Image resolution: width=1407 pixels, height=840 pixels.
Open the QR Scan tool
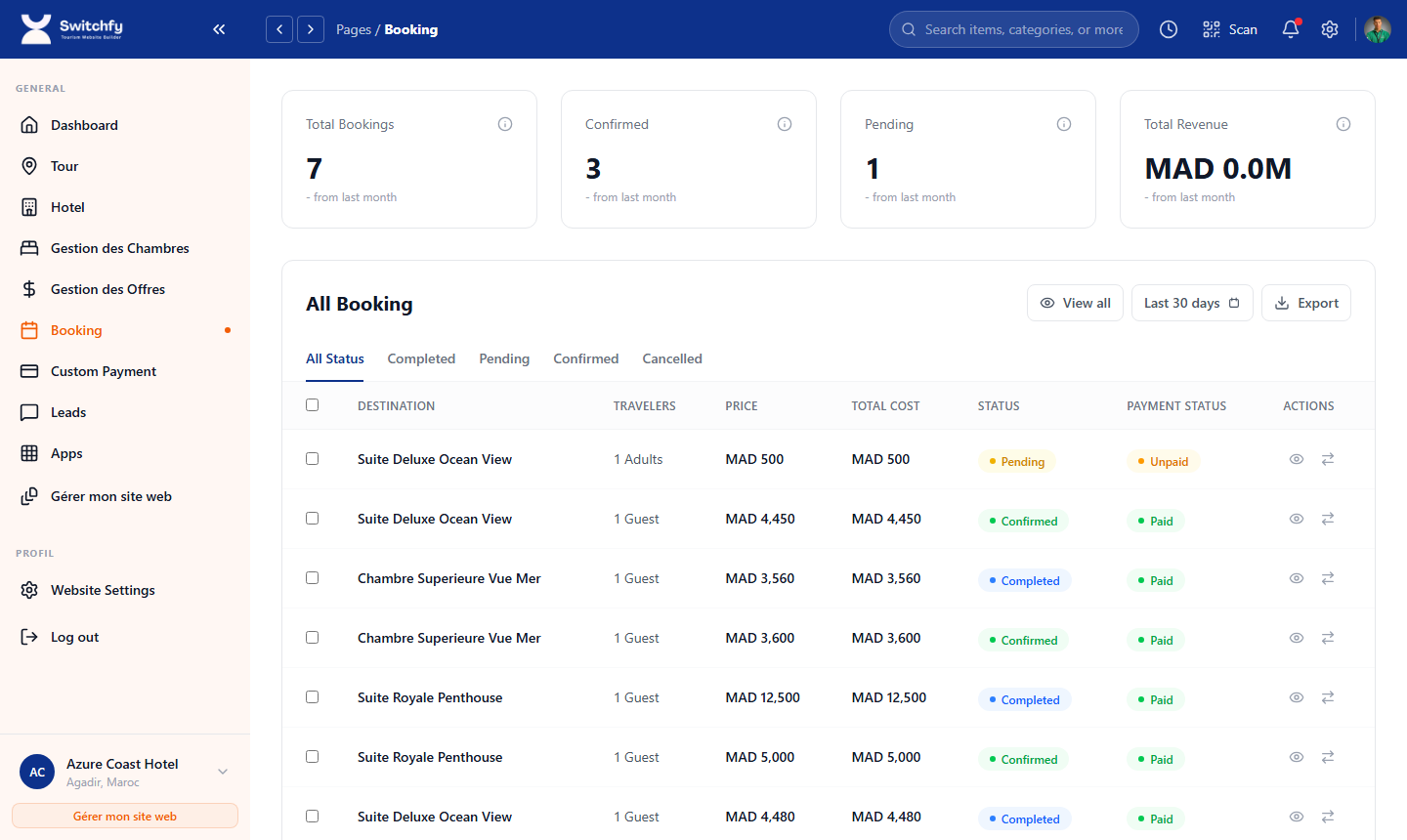pyautogui.click(x=1230, y=29)
